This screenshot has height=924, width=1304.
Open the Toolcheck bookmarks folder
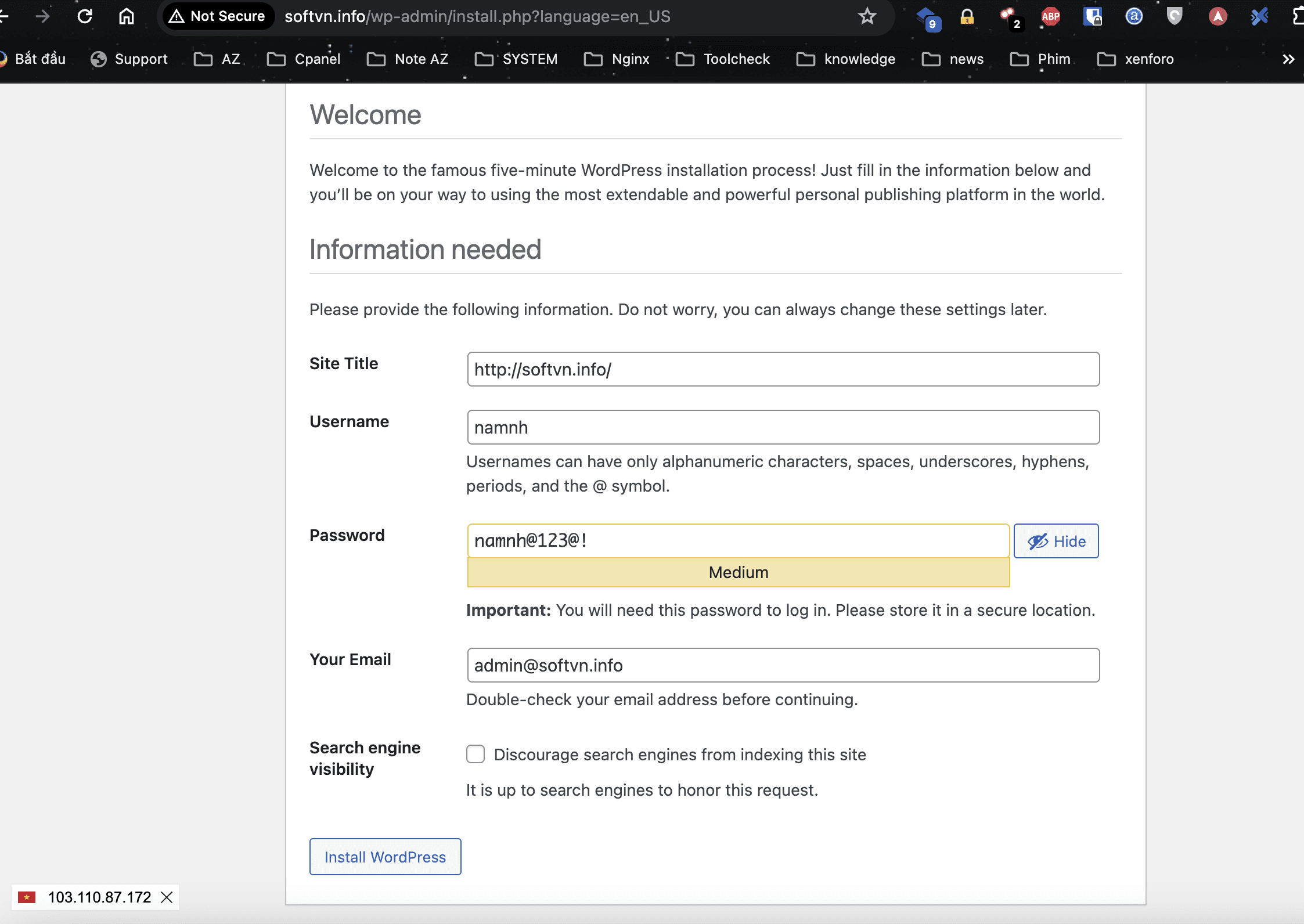click(723, 59)
